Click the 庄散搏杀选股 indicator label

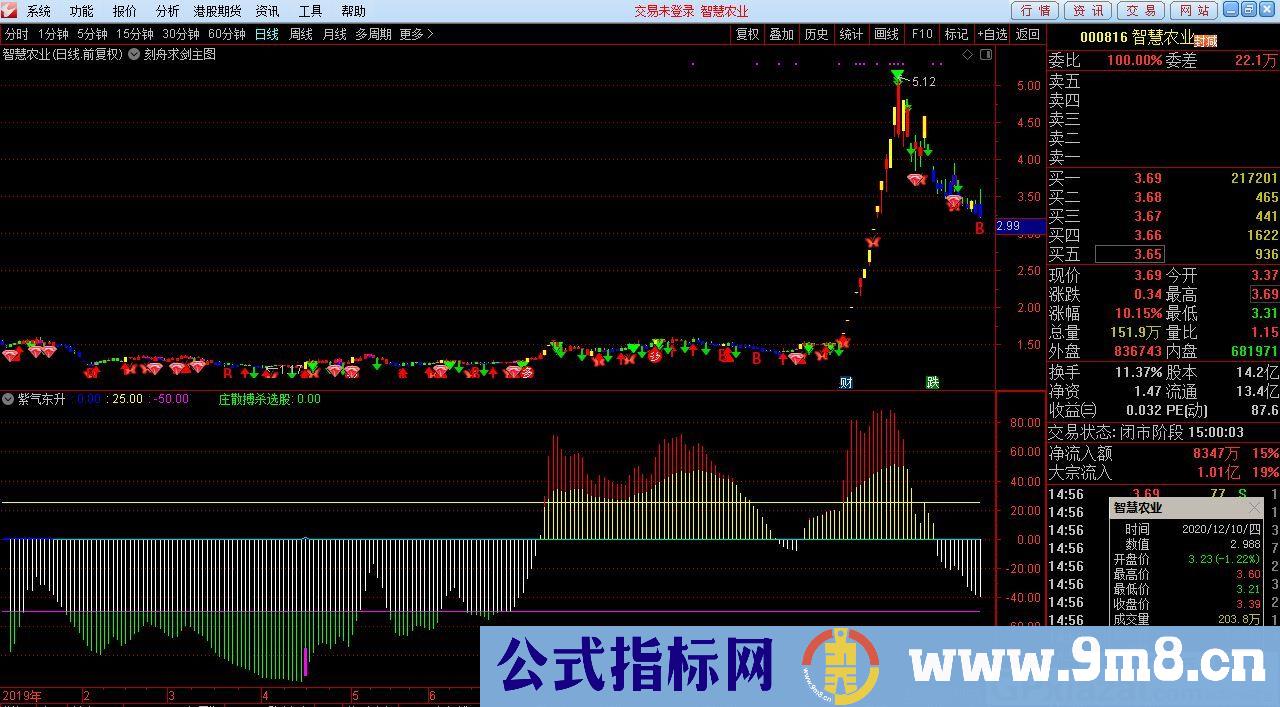[x=257, y=399]
